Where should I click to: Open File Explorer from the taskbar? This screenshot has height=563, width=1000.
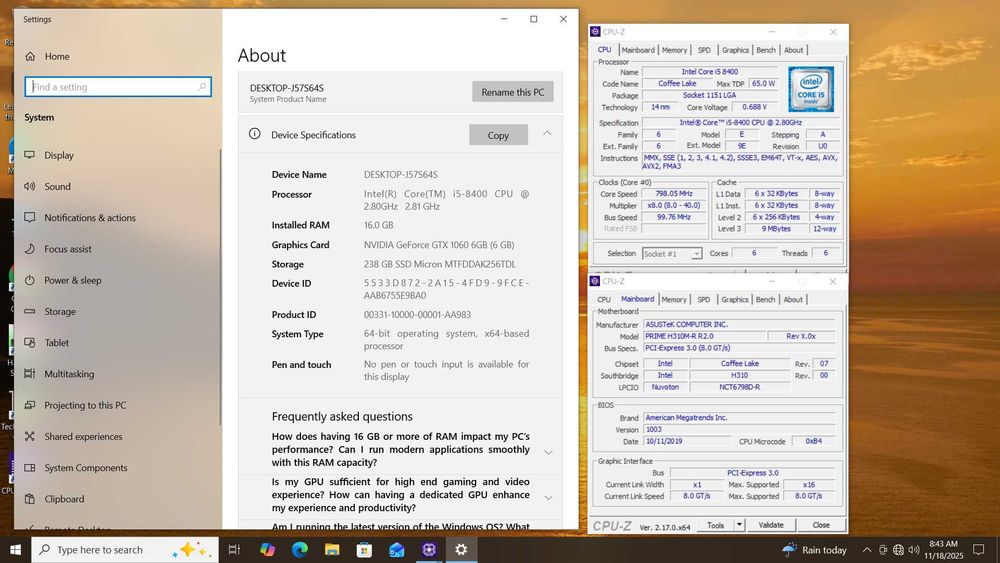point(332,550)
